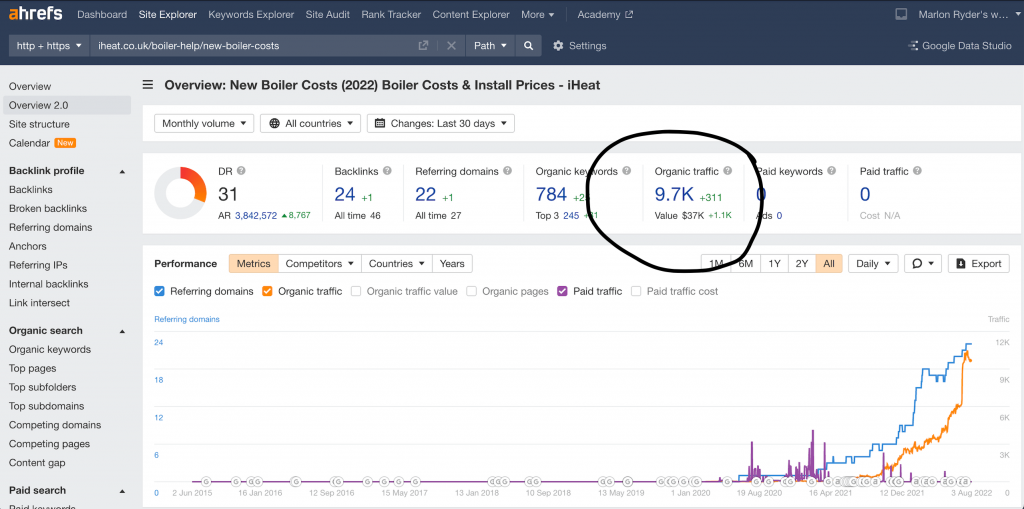Click help icon next to Organic keywords
This screenshot has width=1024, height=509.
pyautogui.click(x=627, y=171)
